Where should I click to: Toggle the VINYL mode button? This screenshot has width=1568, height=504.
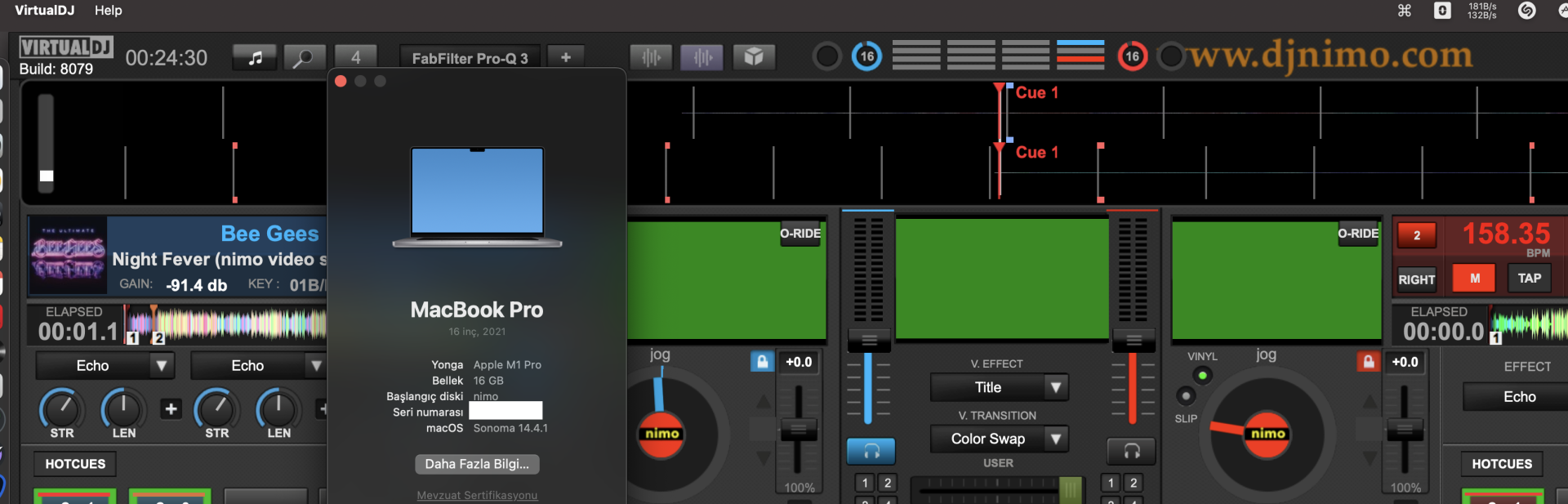tap(1202, 376)
